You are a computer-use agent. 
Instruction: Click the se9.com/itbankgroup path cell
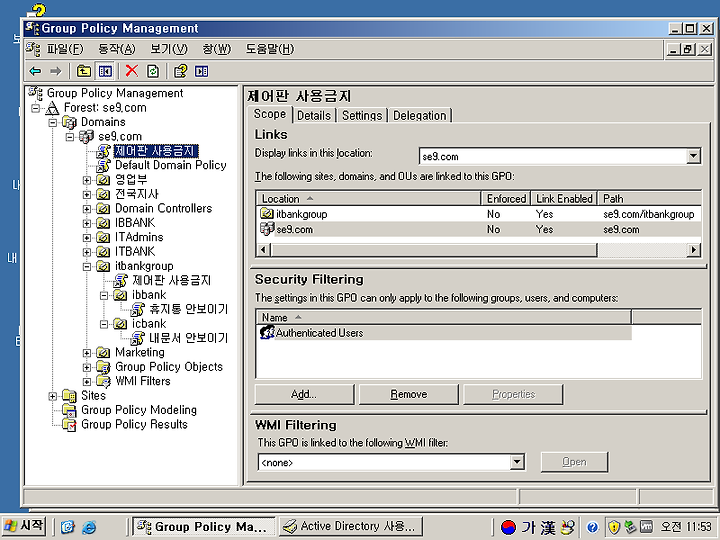pyautogui.click(x=648, y=214)
